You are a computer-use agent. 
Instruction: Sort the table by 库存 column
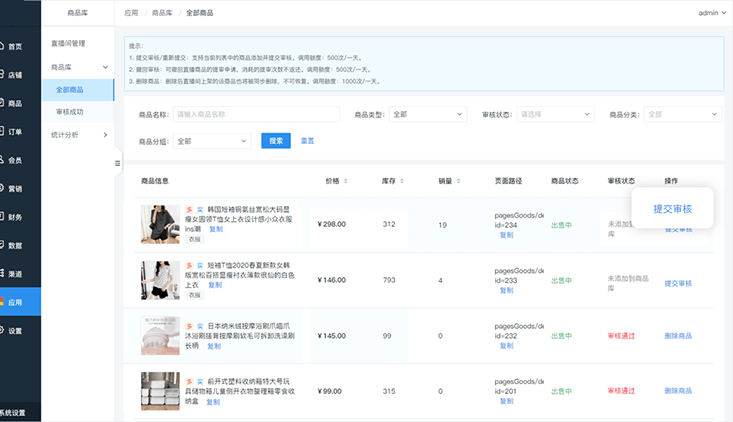393,181
